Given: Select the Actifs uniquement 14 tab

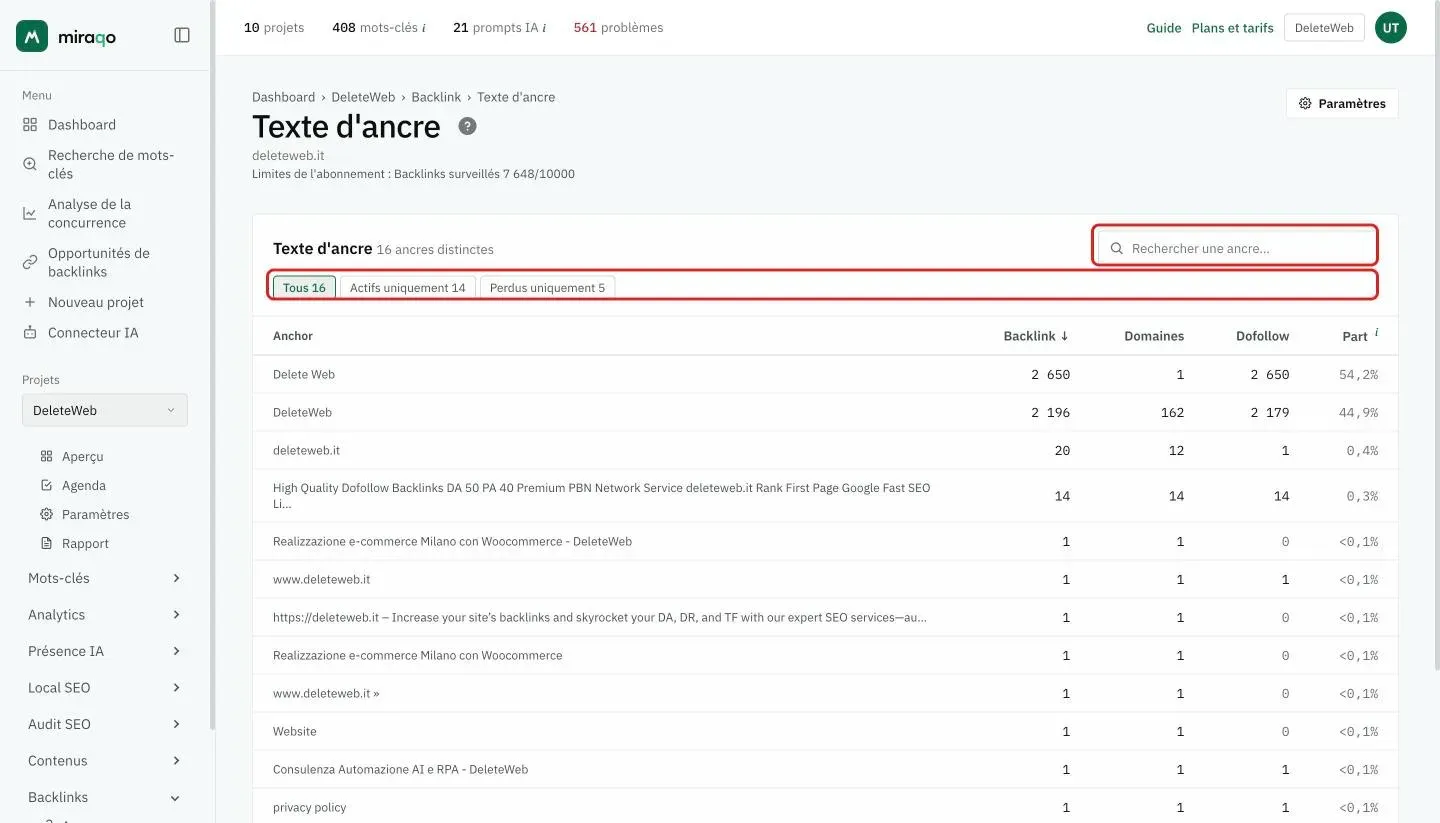Looking at the screenshot, I should [x=408, y=288].
